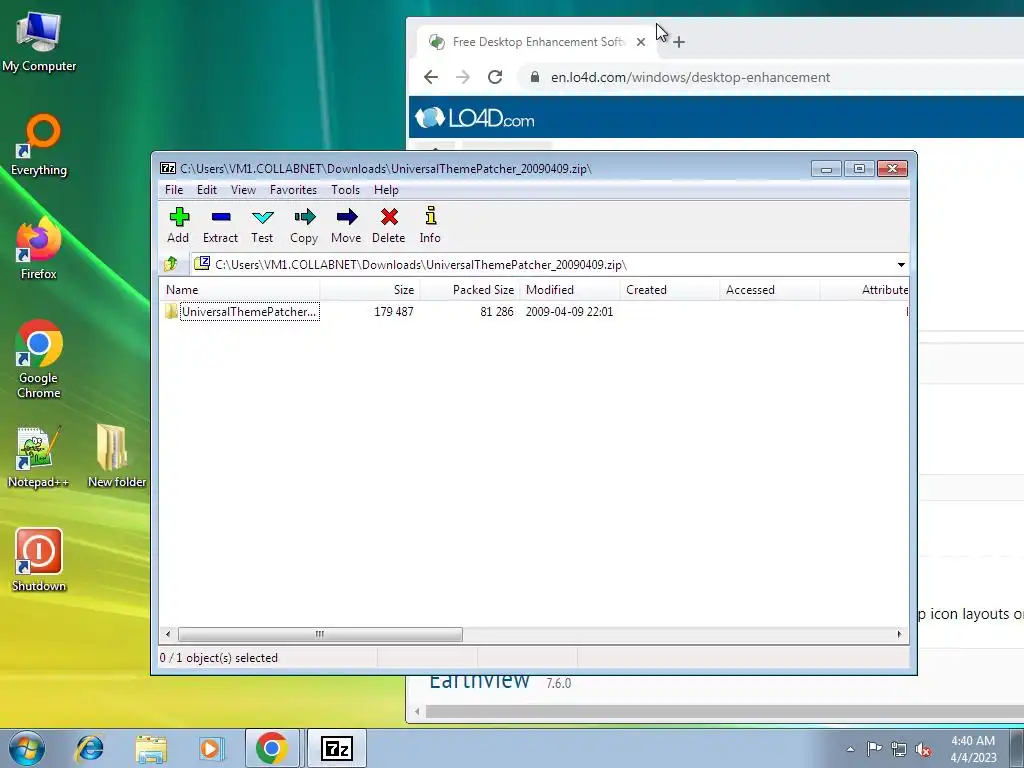Open the Help menu
The width and height of the screenshot is (1024, 768).
pos(386,190)
